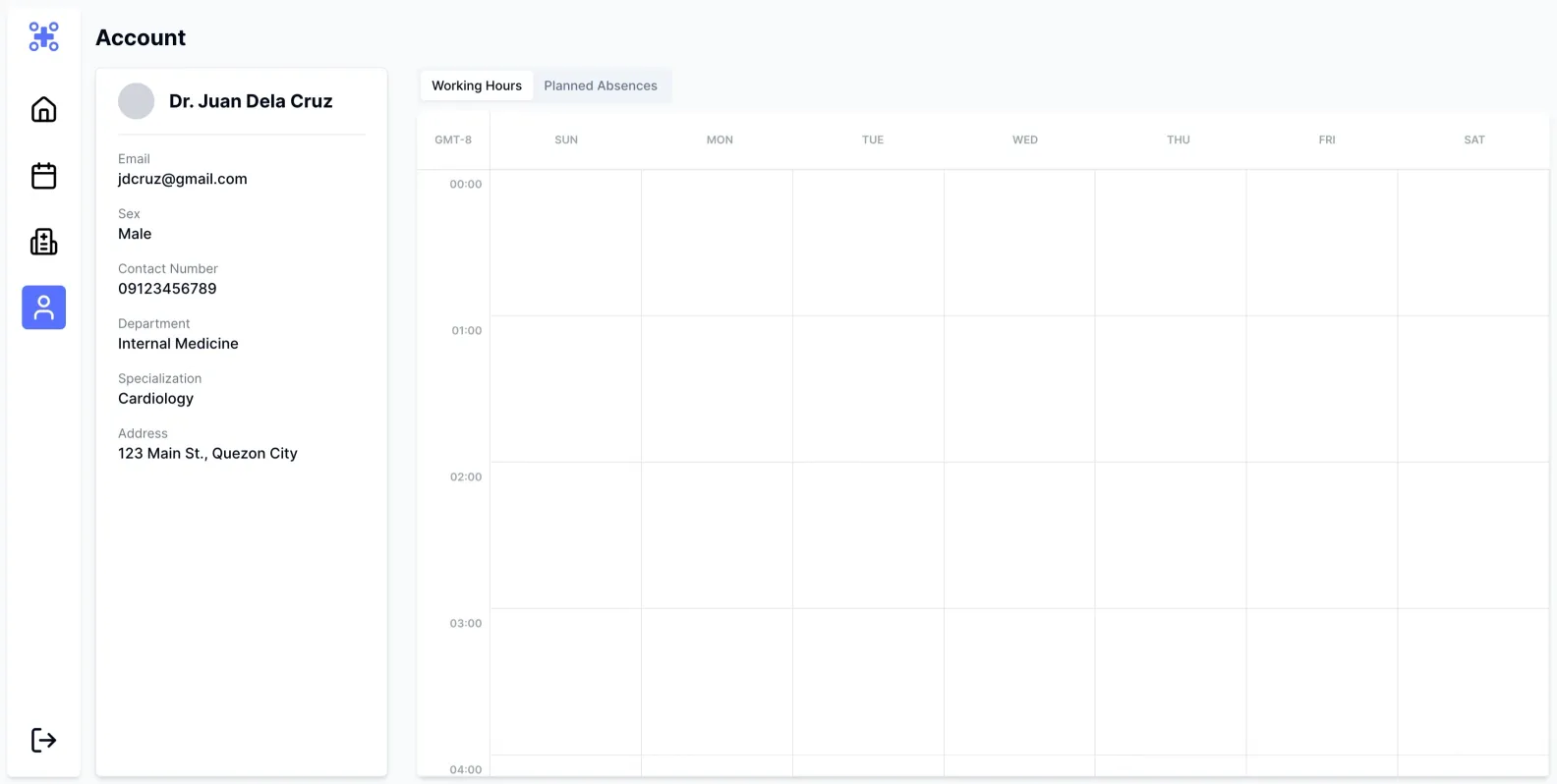Click the medical cross app logo
1557x784 pixels.
click(x=43, y=37)
